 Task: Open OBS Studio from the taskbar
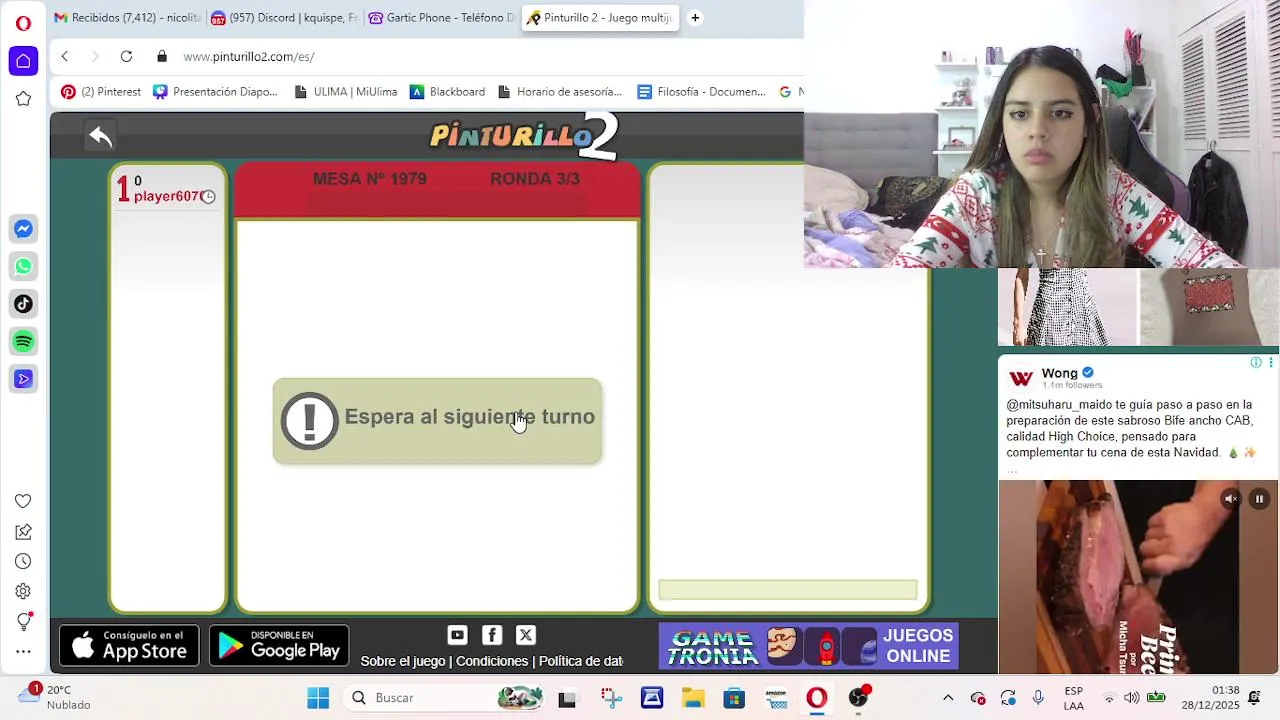pos(859,698)
